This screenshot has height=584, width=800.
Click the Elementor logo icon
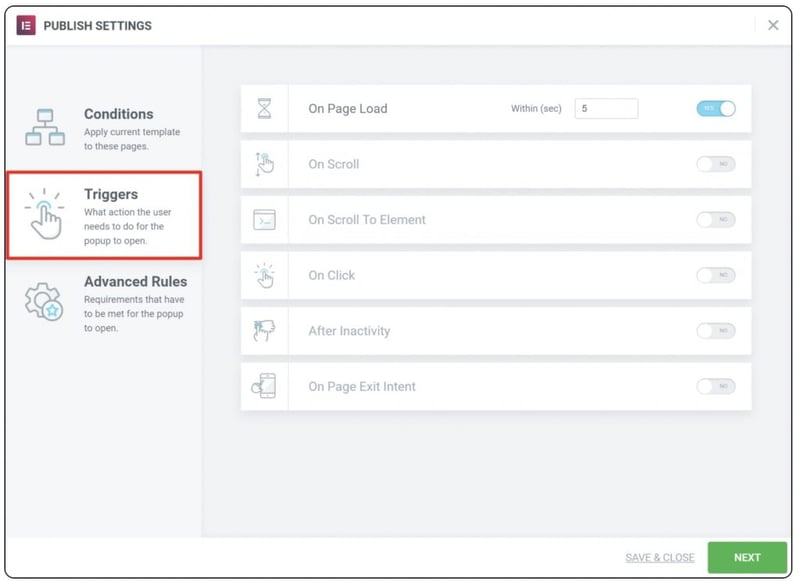(x=26, y=26)
